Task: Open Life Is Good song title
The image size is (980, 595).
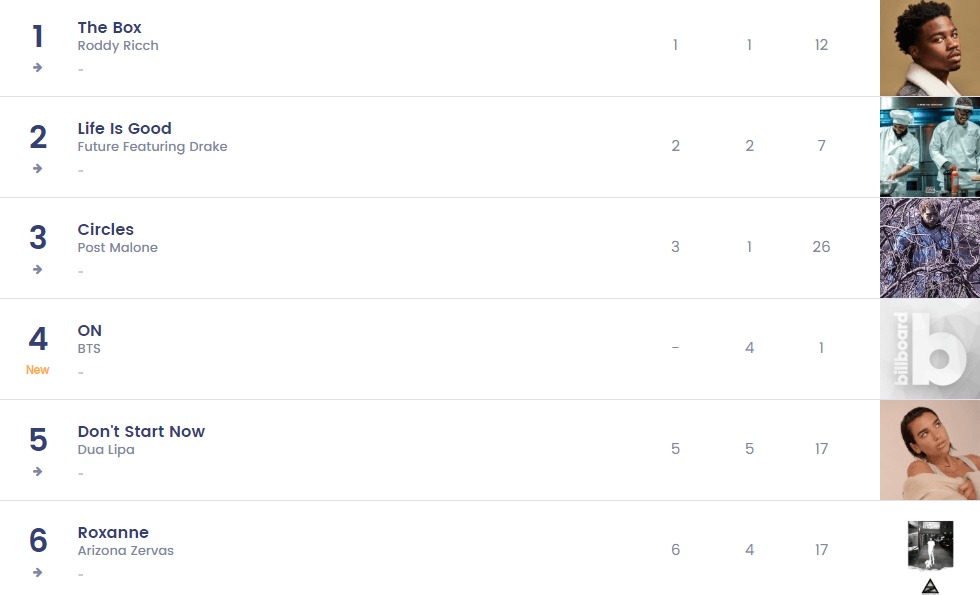Action: pos(125,128)
